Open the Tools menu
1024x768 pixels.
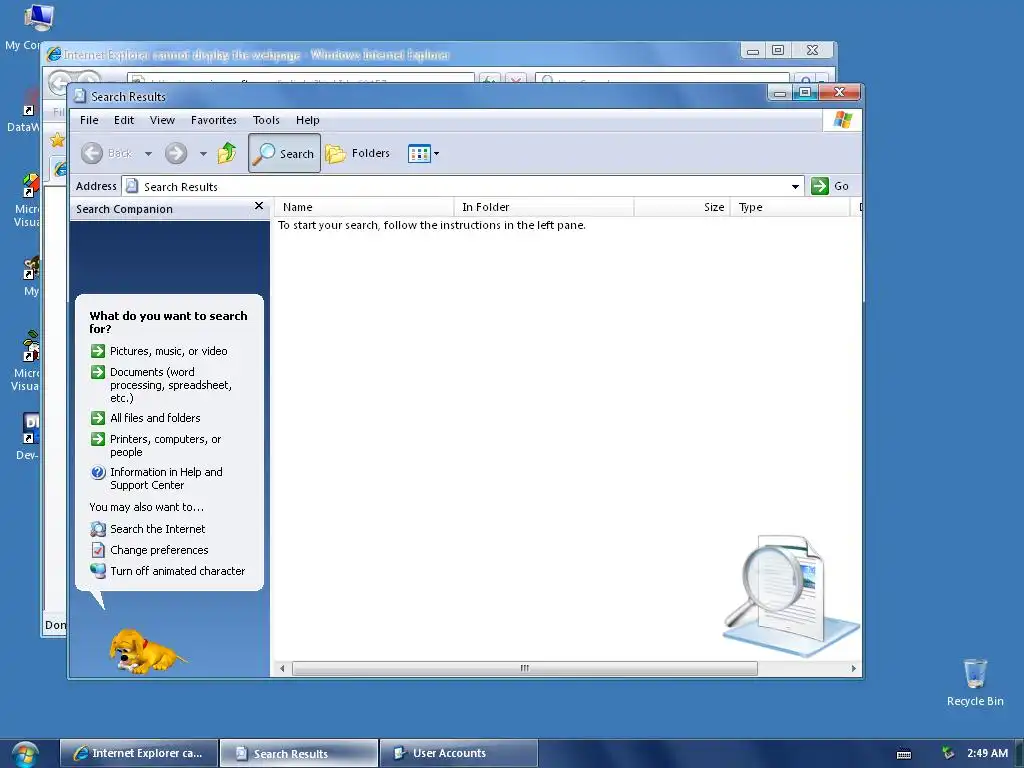click(x=266, y=120)
